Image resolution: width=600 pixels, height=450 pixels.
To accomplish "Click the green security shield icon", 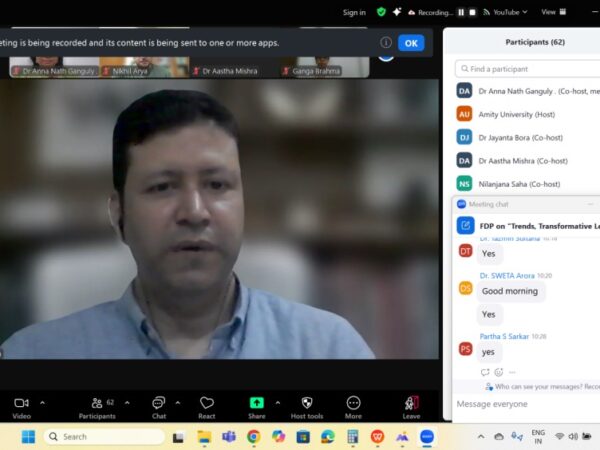I will click(381, 12).
